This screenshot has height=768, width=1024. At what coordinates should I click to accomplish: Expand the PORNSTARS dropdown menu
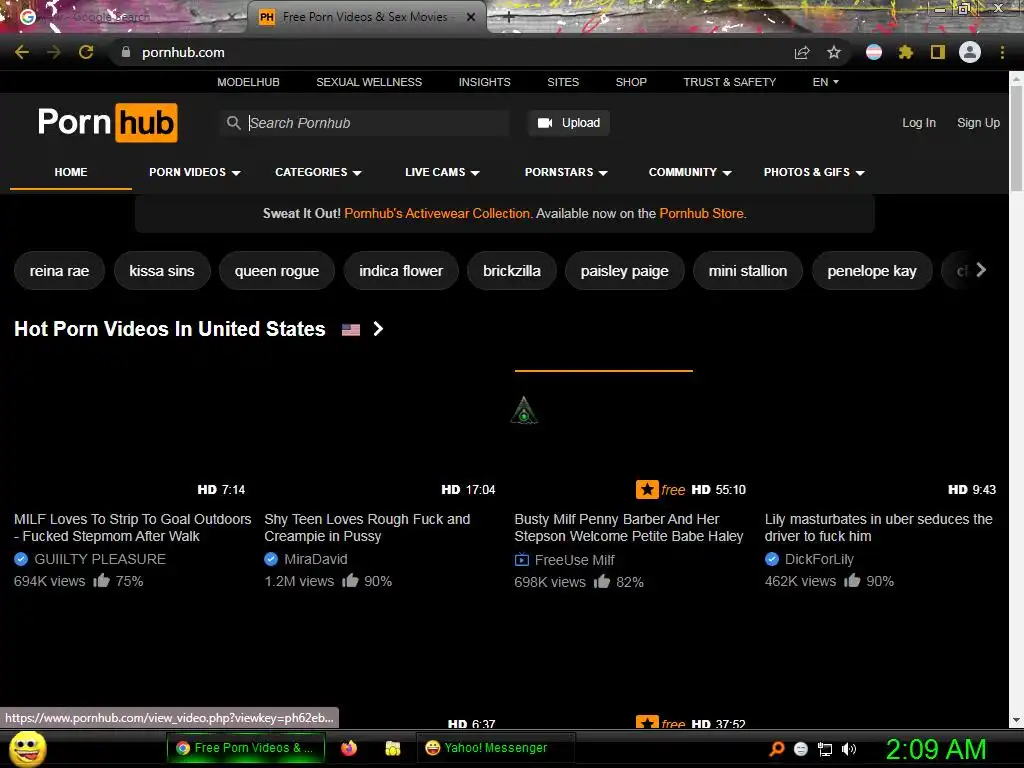pyautogui.click(x=566, y=172)
